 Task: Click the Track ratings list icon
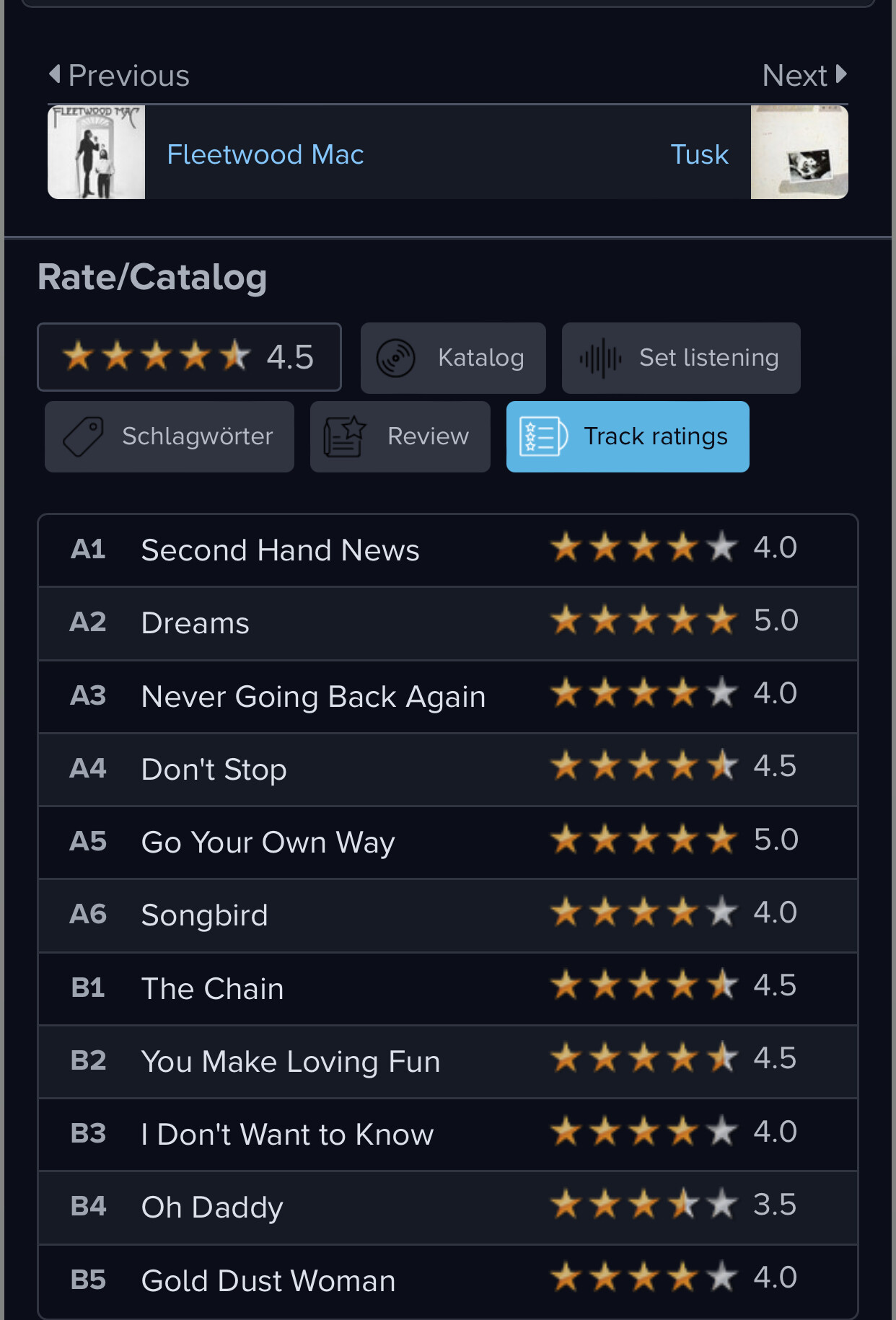[543, 436]
